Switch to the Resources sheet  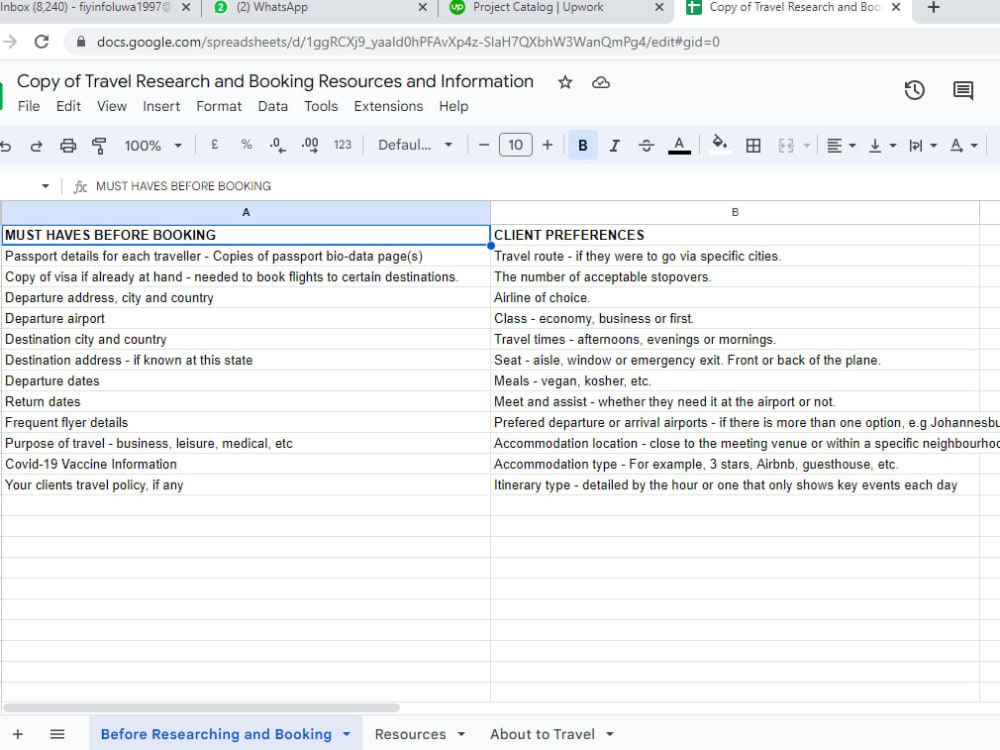412,733
